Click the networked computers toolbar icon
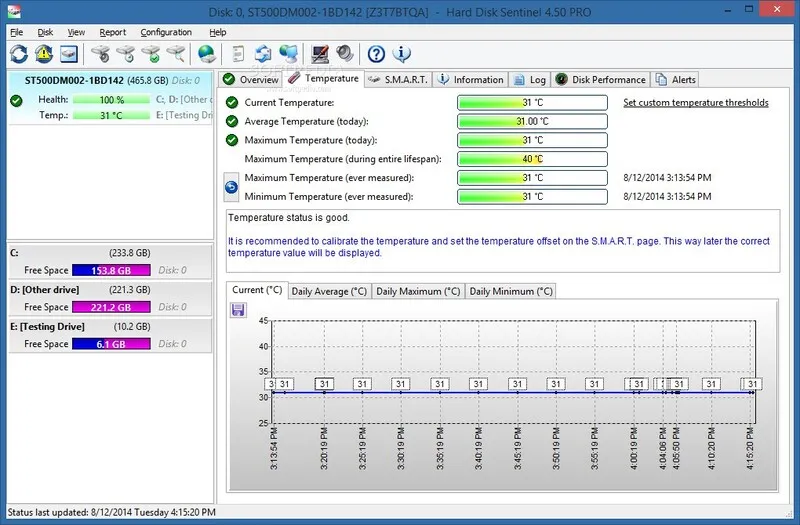 click(289, 54)
